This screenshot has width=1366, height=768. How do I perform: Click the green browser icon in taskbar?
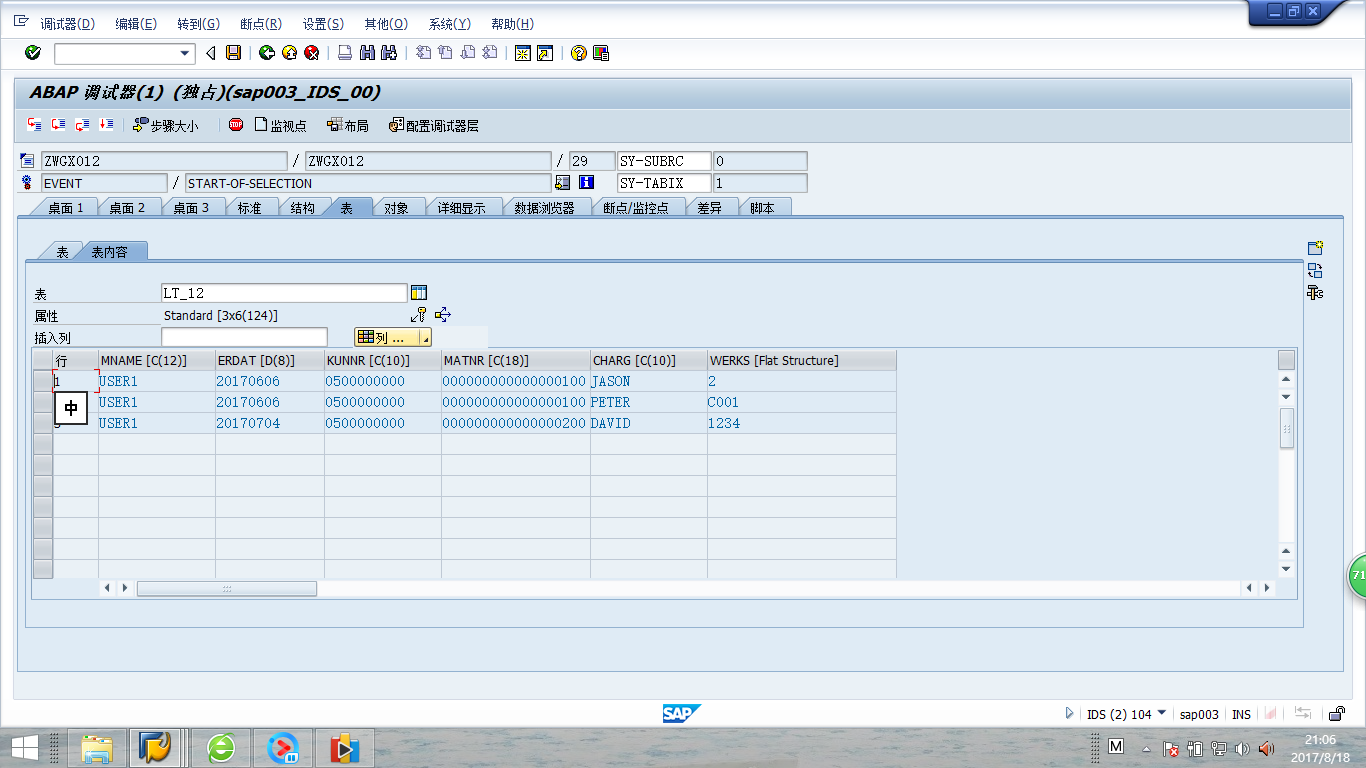pos(220,747)
